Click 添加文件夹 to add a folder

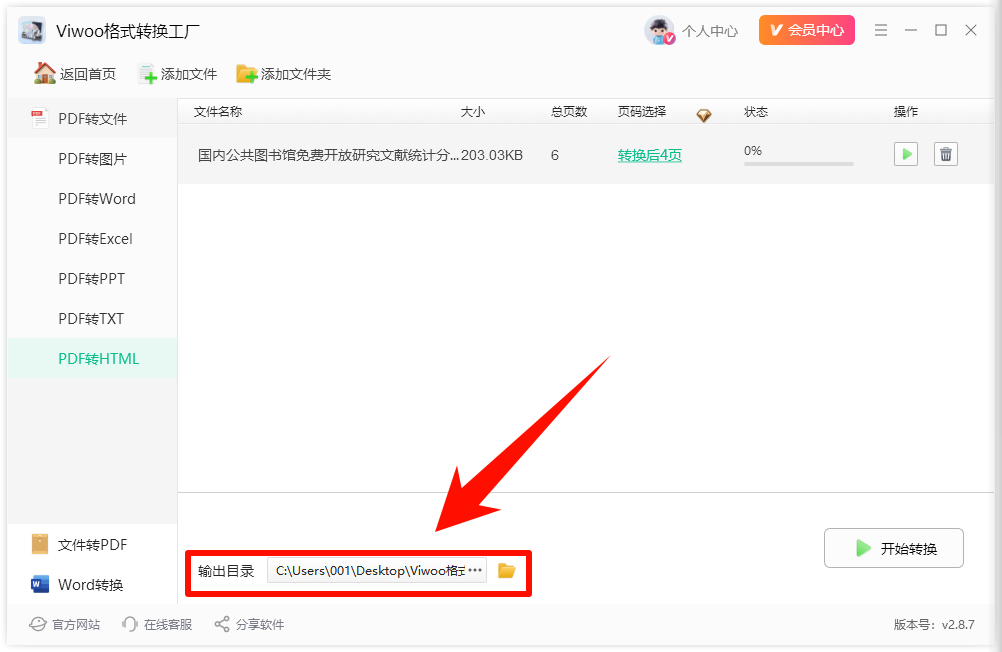click(x=283, y=74)
